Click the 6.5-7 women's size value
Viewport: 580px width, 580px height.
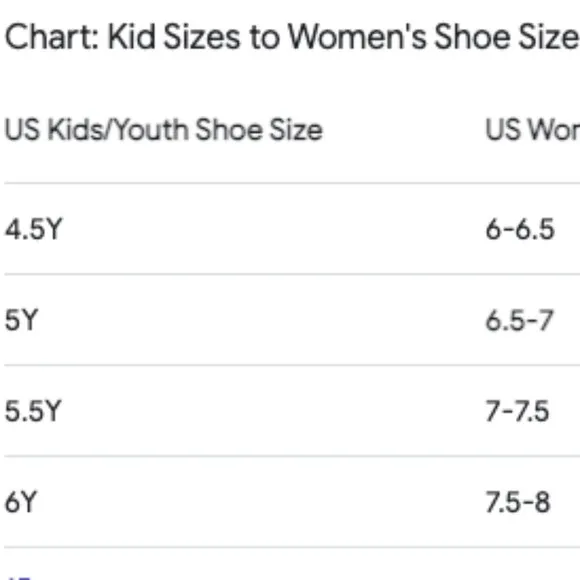(519, 320)
